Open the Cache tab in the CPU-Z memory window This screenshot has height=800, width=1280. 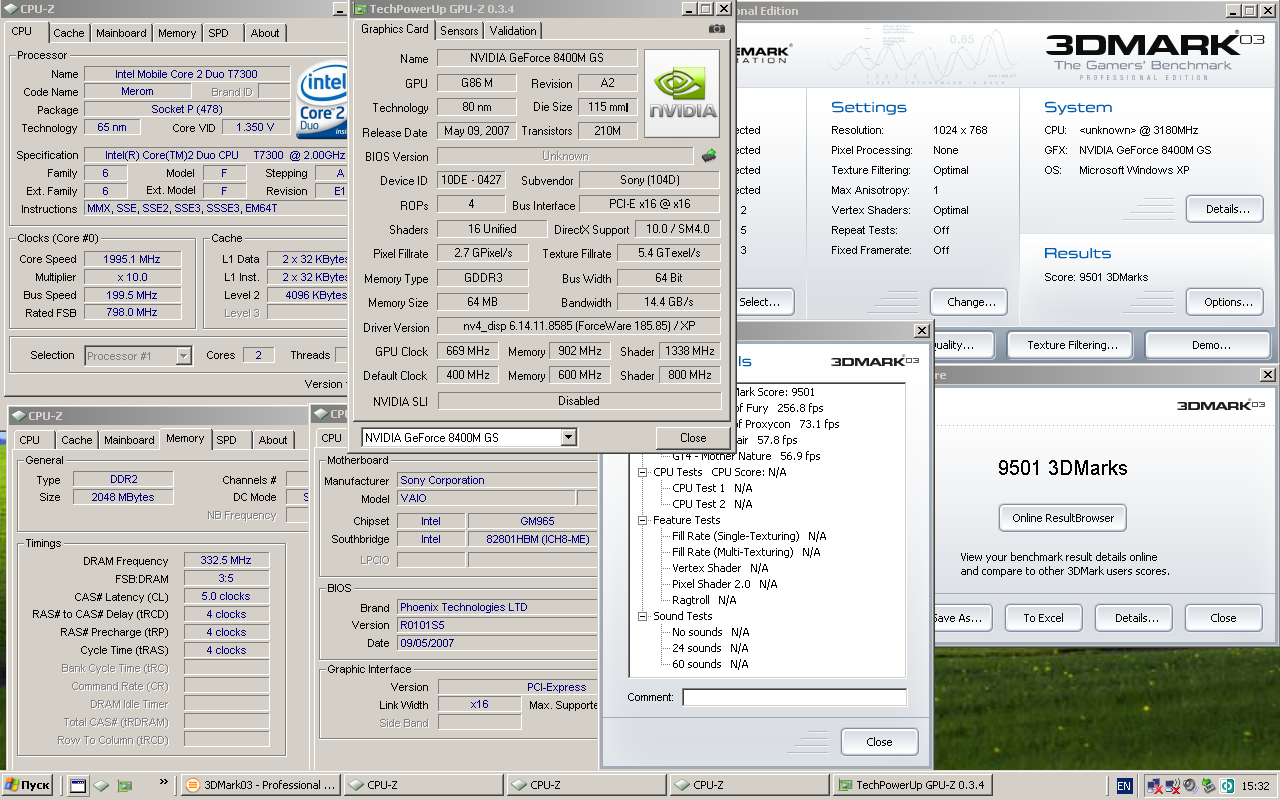[77, 440]
